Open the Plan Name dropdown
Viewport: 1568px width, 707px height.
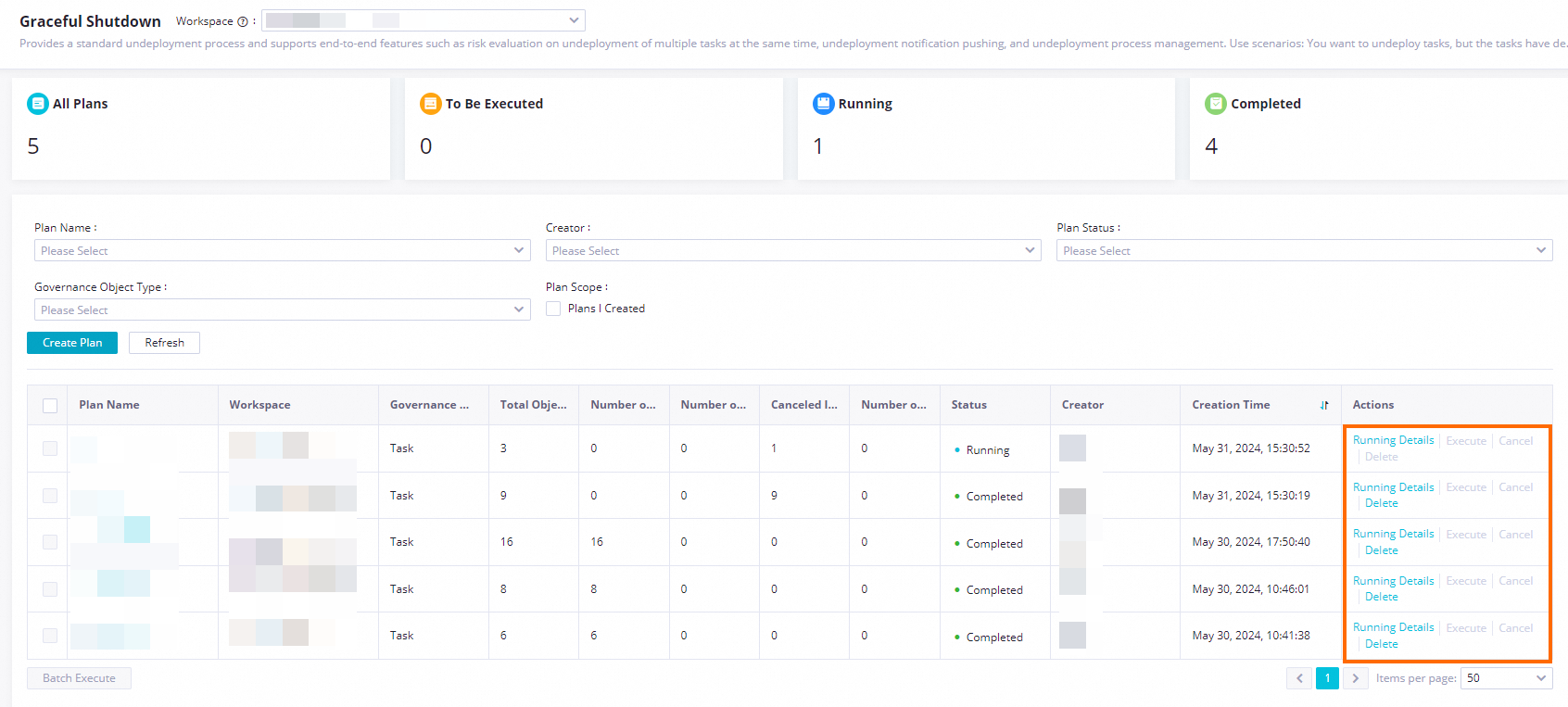click(283, 251)
